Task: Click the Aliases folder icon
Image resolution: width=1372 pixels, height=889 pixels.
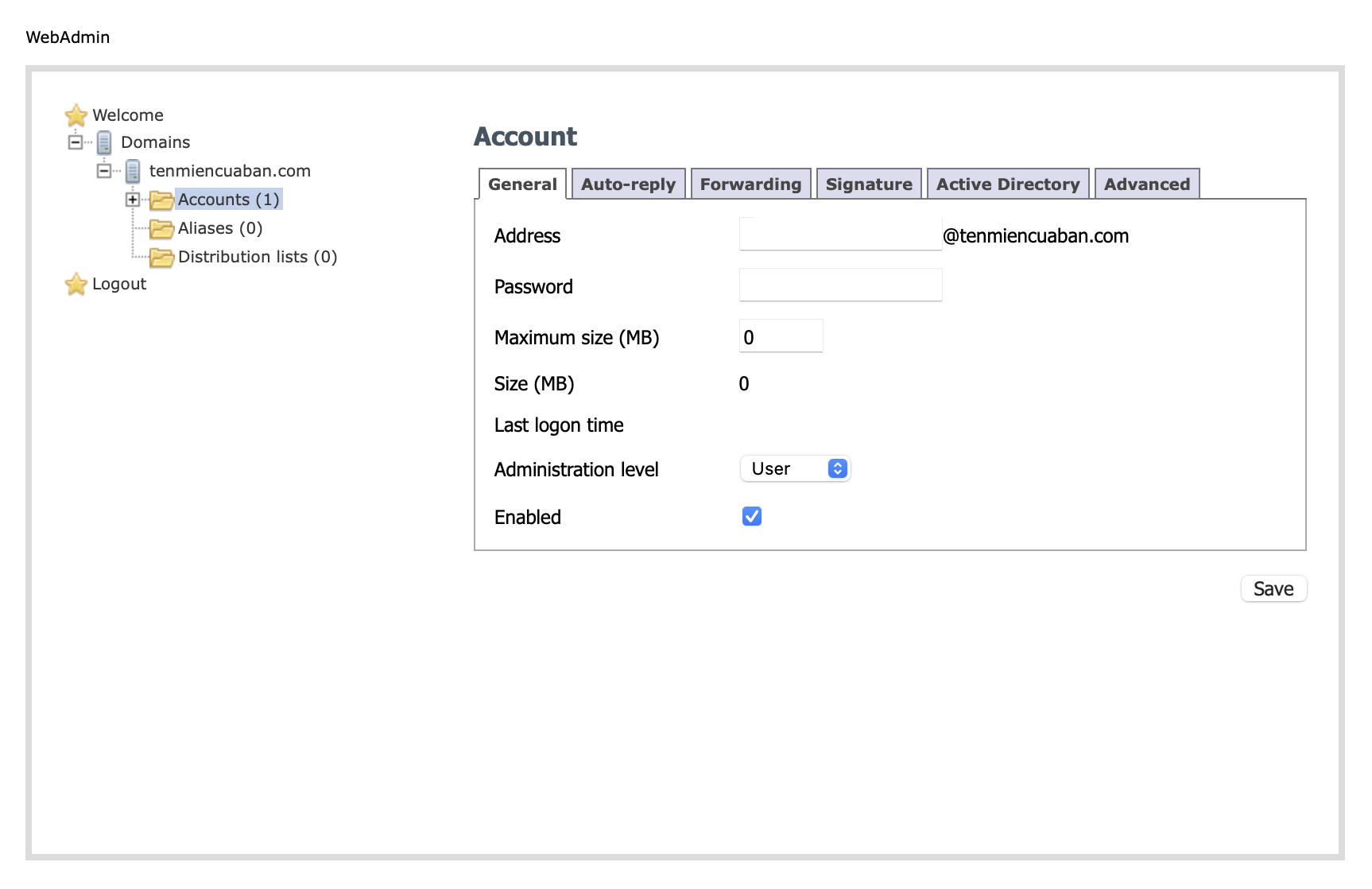Action: tap(161, 229)
